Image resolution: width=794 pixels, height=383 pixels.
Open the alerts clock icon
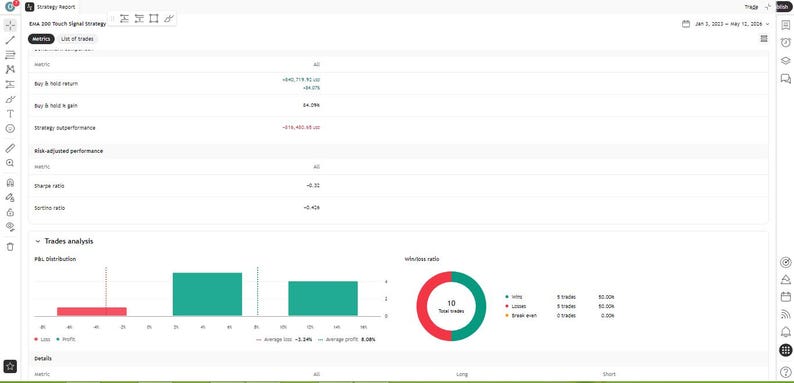(x=785, y=42)
